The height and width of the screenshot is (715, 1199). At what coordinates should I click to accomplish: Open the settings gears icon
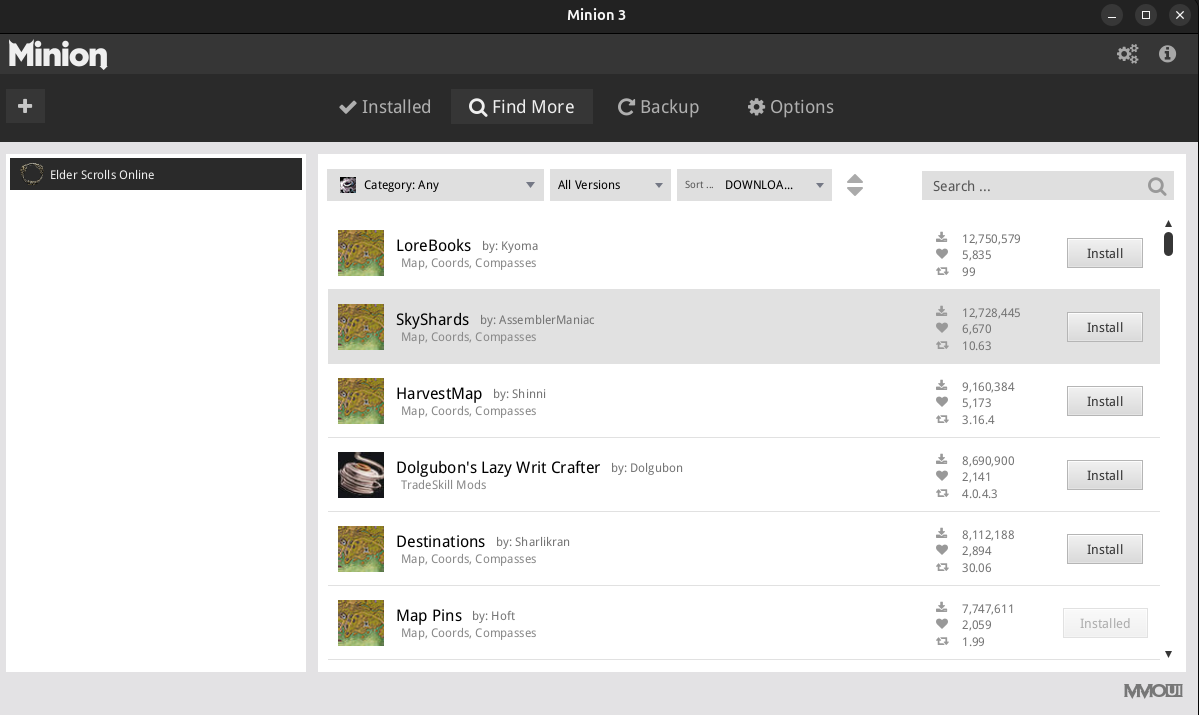1127,54
